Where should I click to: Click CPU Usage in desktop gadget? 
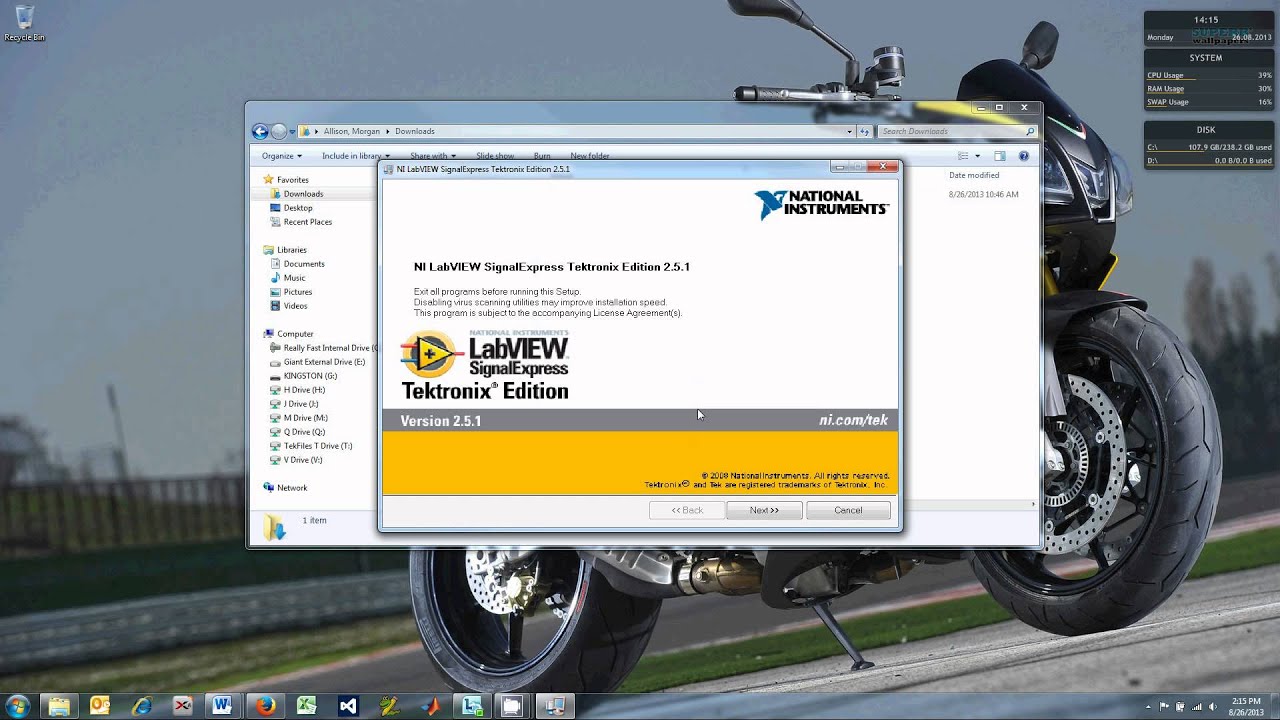[x=1165, y=75]
